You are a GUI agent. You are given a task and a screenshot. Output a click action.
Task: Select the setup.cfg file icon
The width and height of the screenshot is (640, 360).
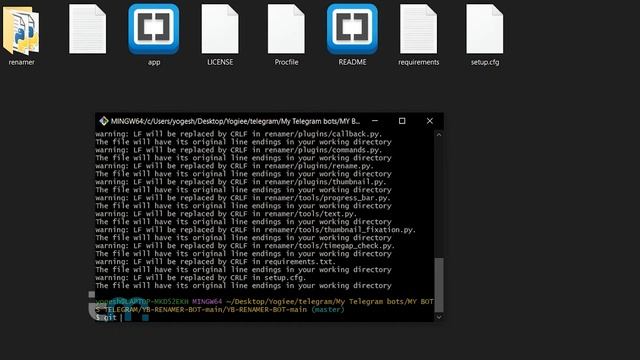point(484,29)
